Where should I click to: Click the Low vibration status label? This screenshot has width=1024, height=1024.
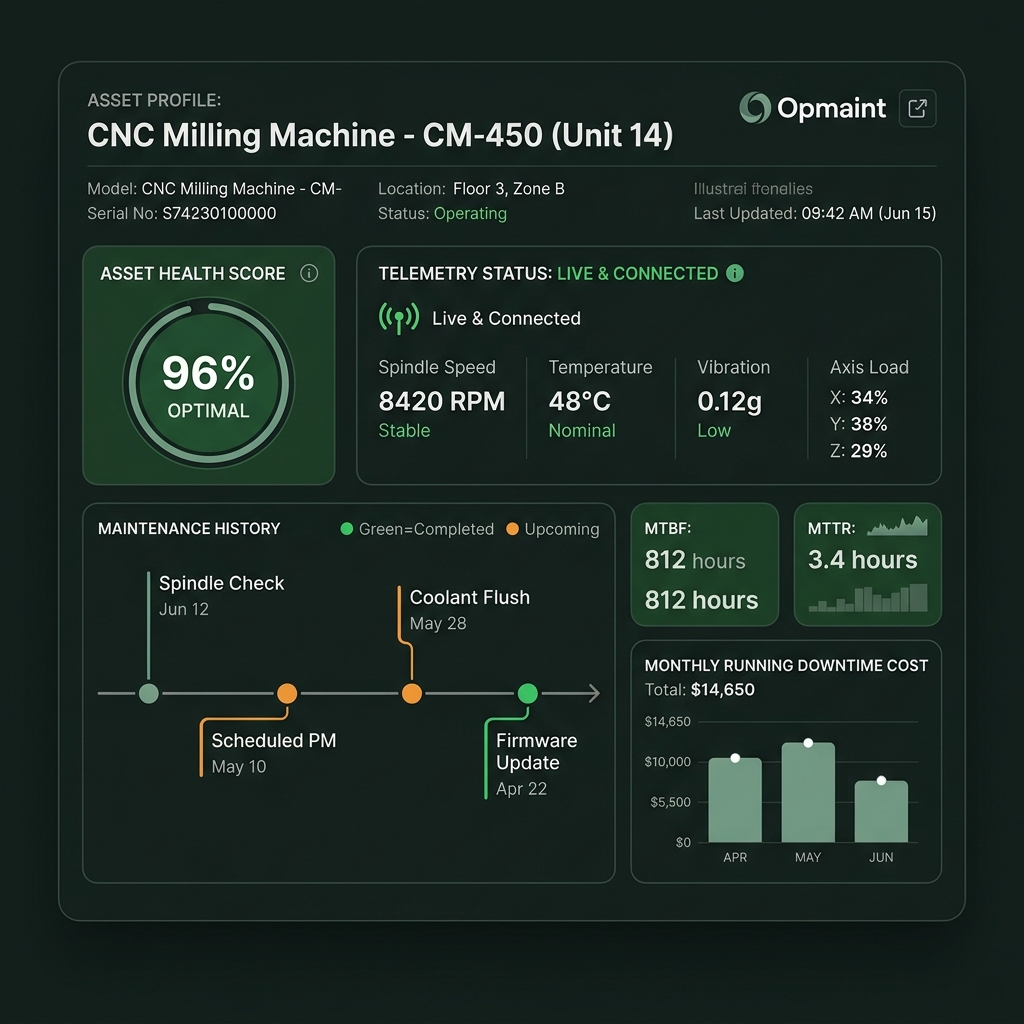(x=714, y=430)
